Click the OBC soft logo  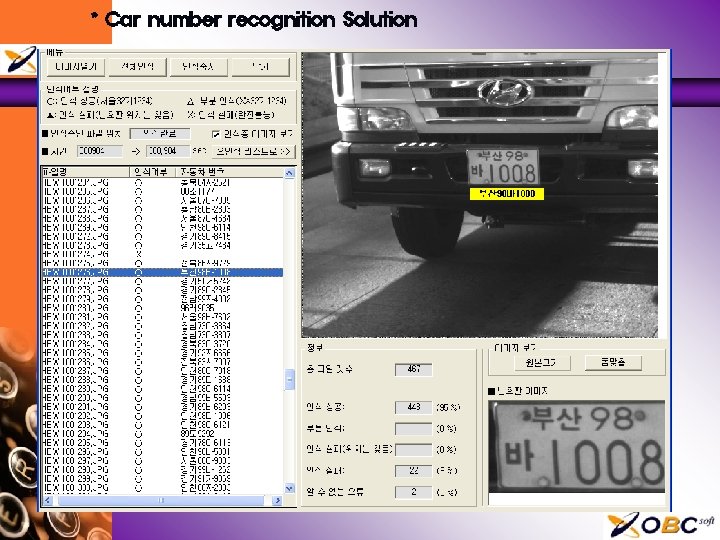661,525
